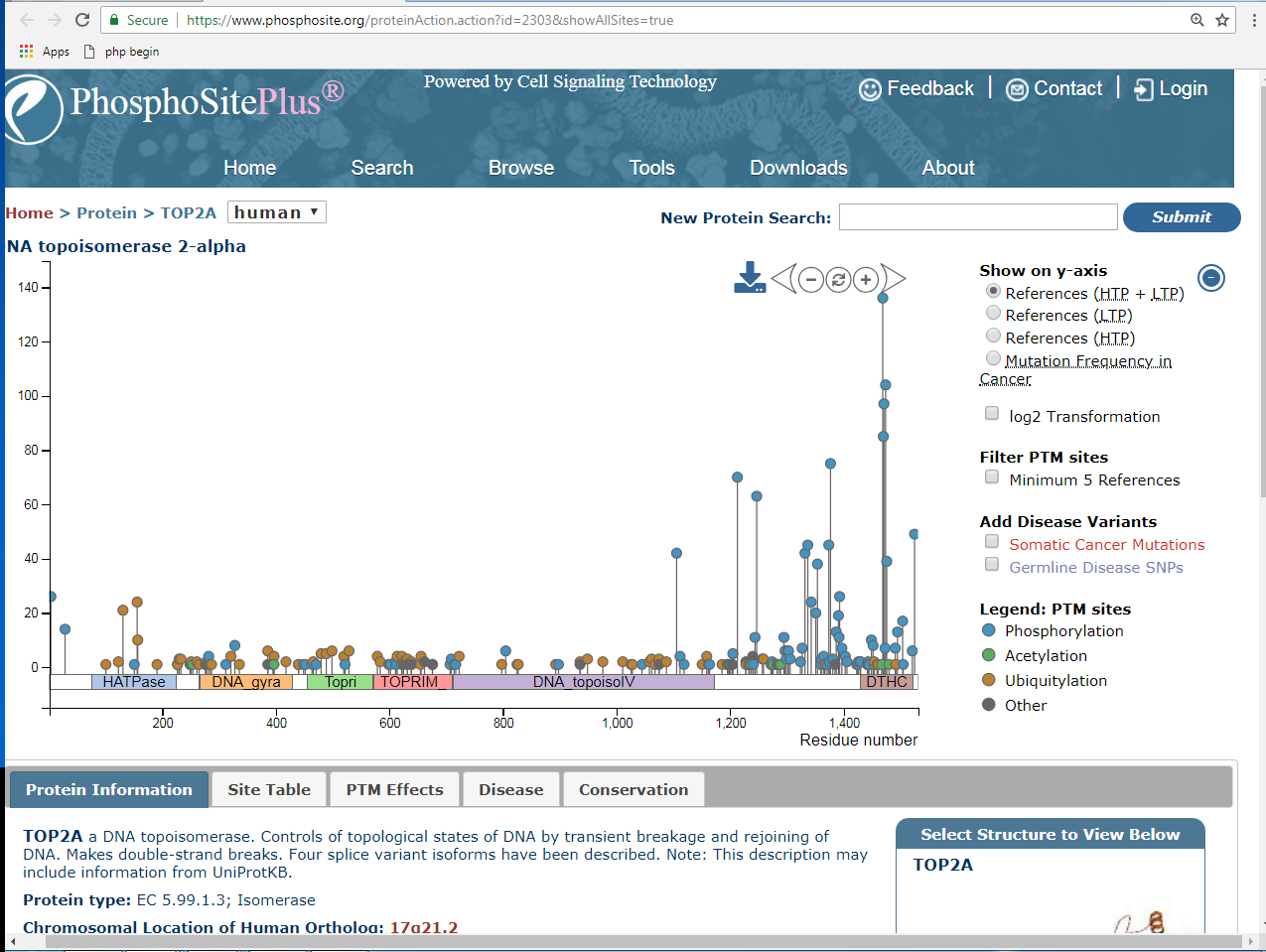This screenshot has height=952, width=1266.
Task: Zoom out of the plot
Action: click(x=811, y=280)
